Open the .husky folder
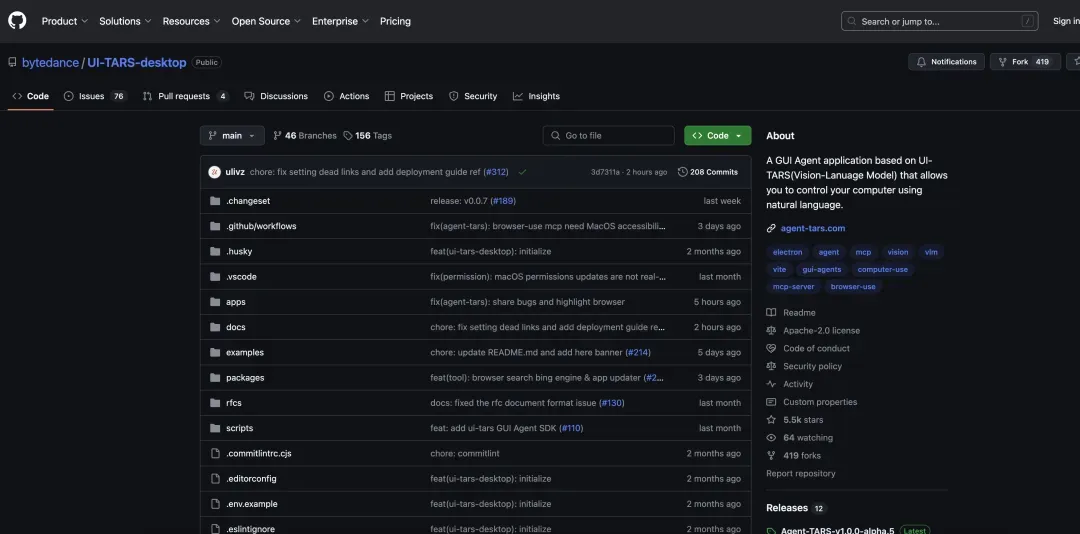 239,251
